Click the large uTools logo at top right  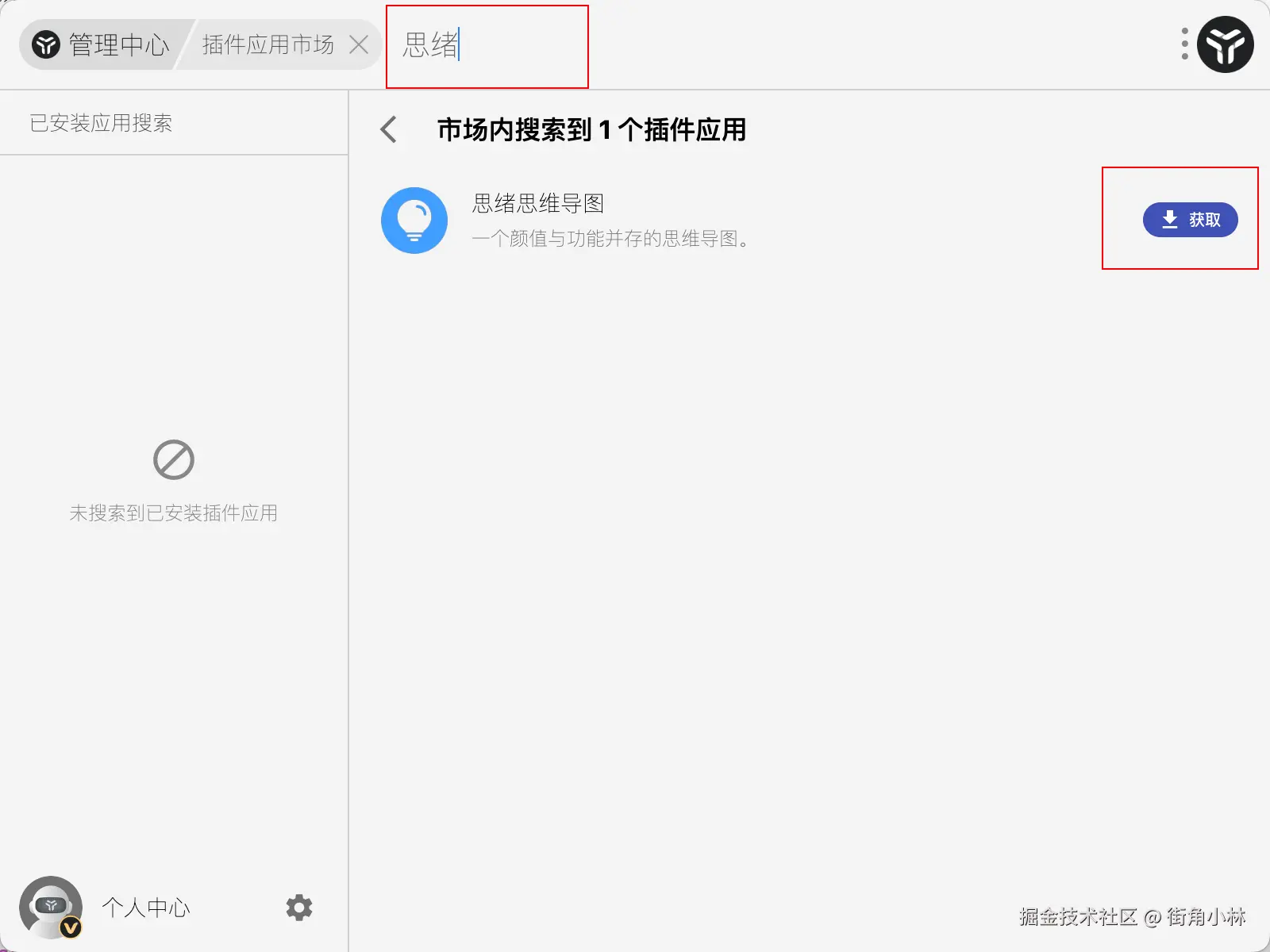pos(1225,44)
